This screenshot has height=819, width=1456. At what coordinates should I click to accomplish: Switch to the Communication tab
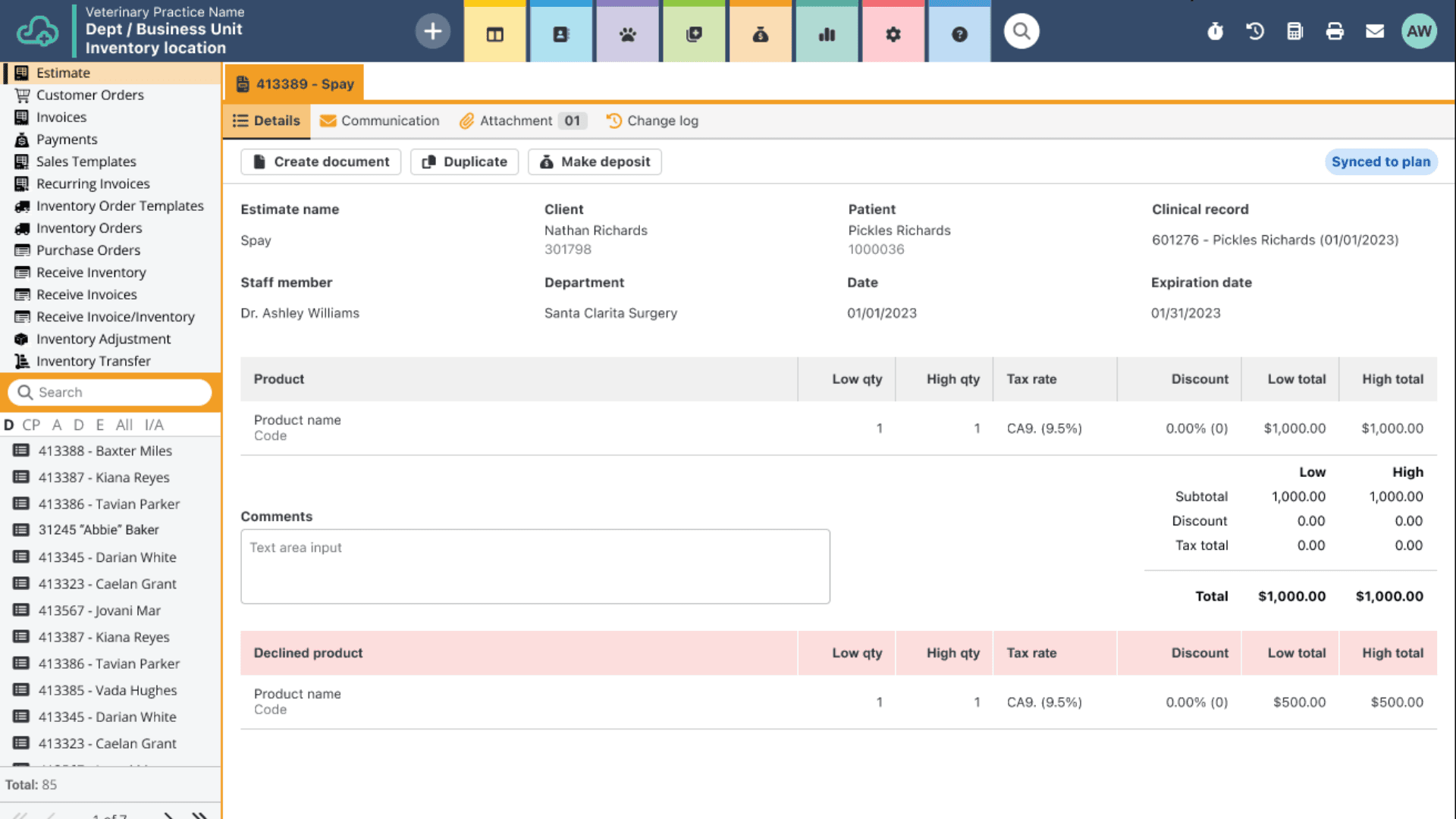click(x=380, y=121)
